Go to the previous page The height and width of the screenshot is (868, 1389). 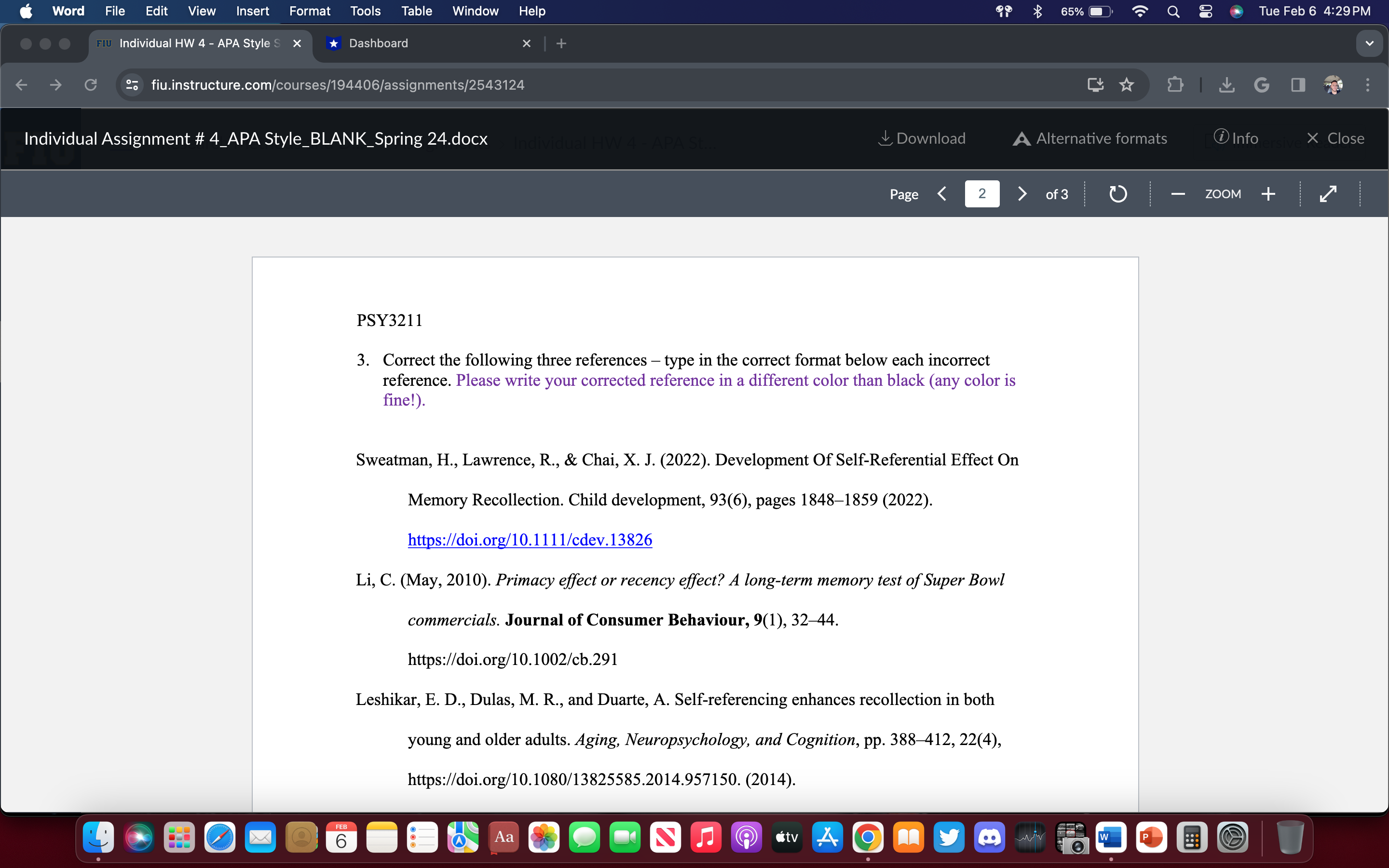click(942, 193)
